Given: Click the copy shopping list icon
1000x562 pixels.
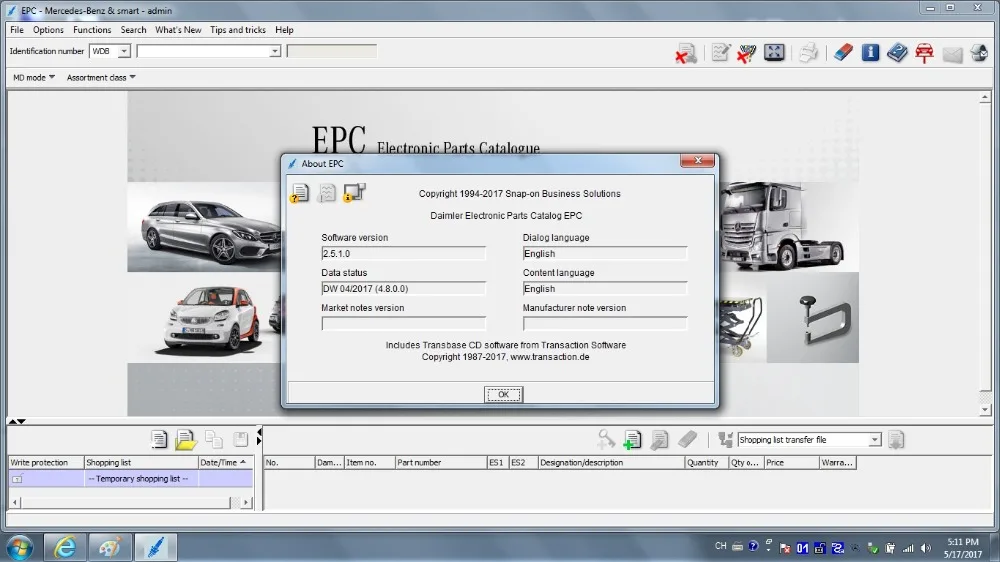Looking at the screenshot, I should click(214, 440).
